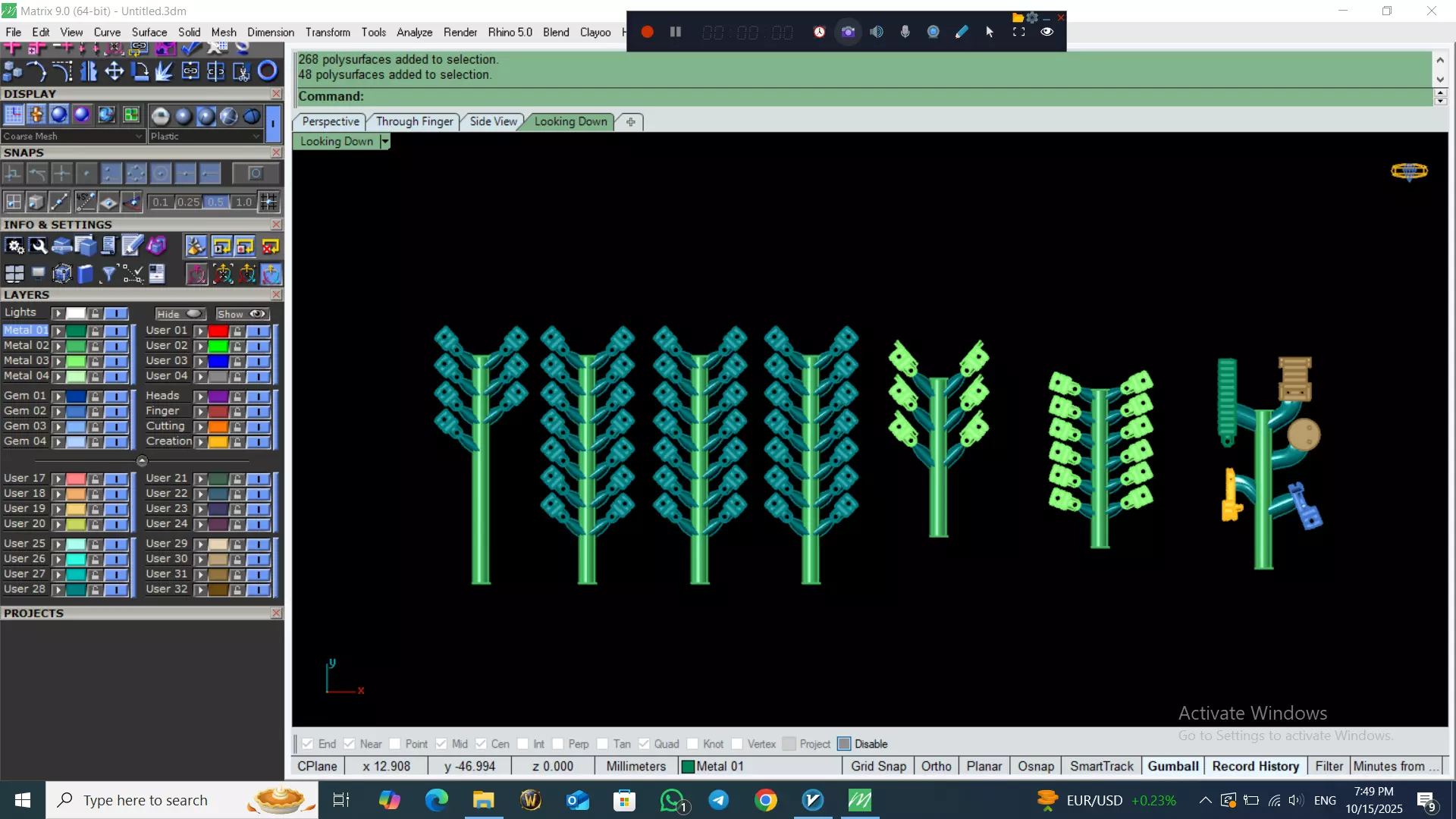
Task: Click the Hide layers button
Action: coord(180,314)
